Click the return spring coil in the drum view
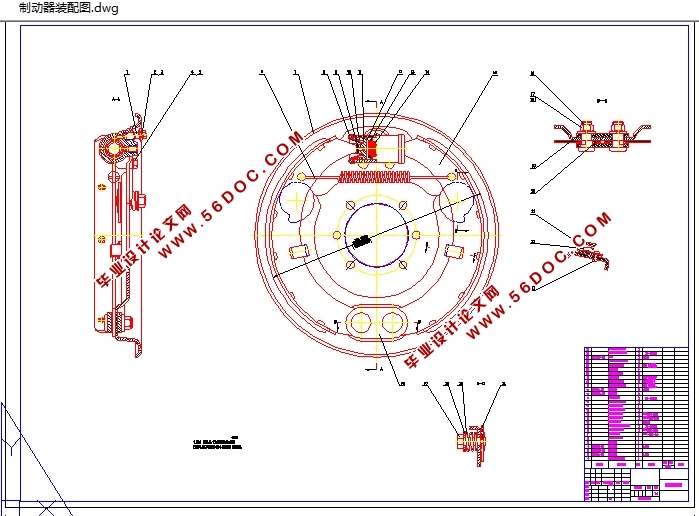 pos(375,177)
